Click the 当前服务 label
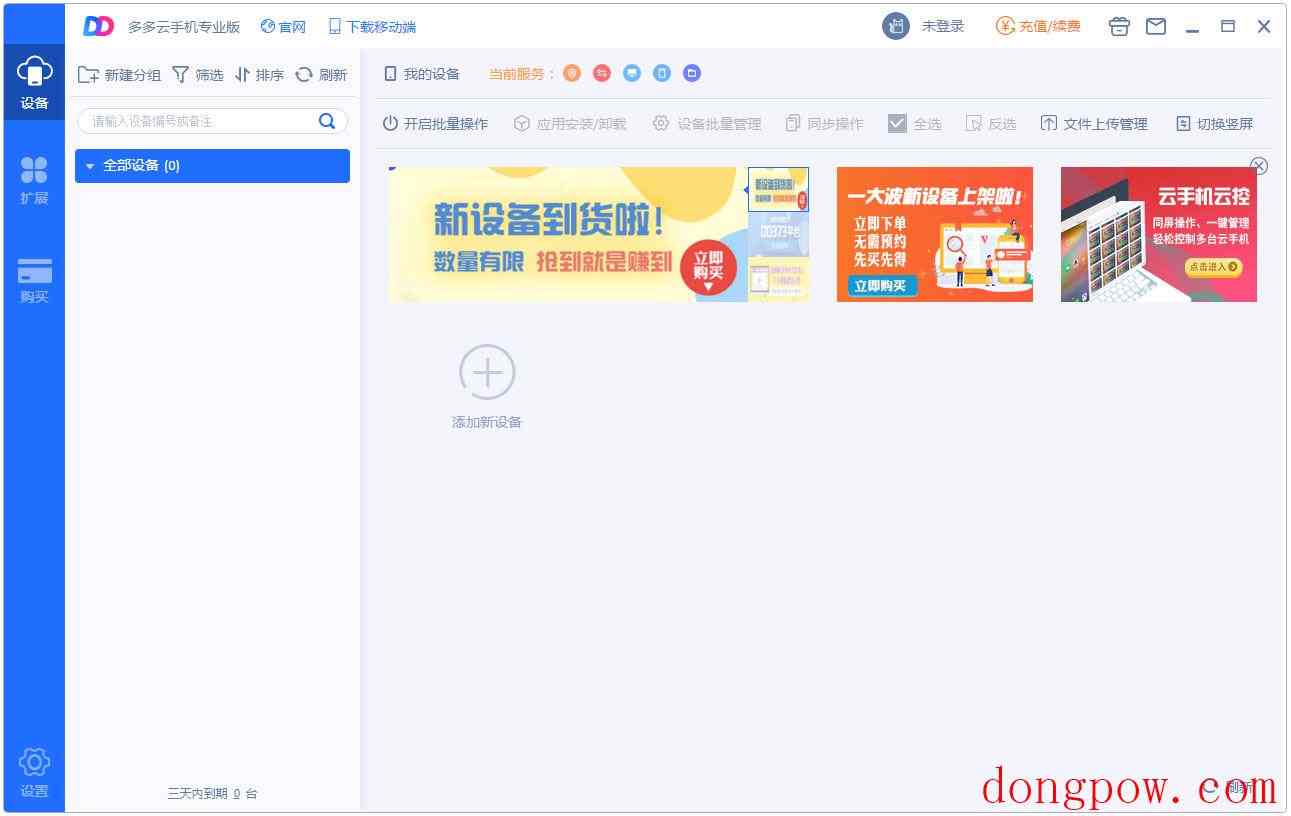This screenshot has width=1291, height=816. pyautogui.click(x=521, y=74)
